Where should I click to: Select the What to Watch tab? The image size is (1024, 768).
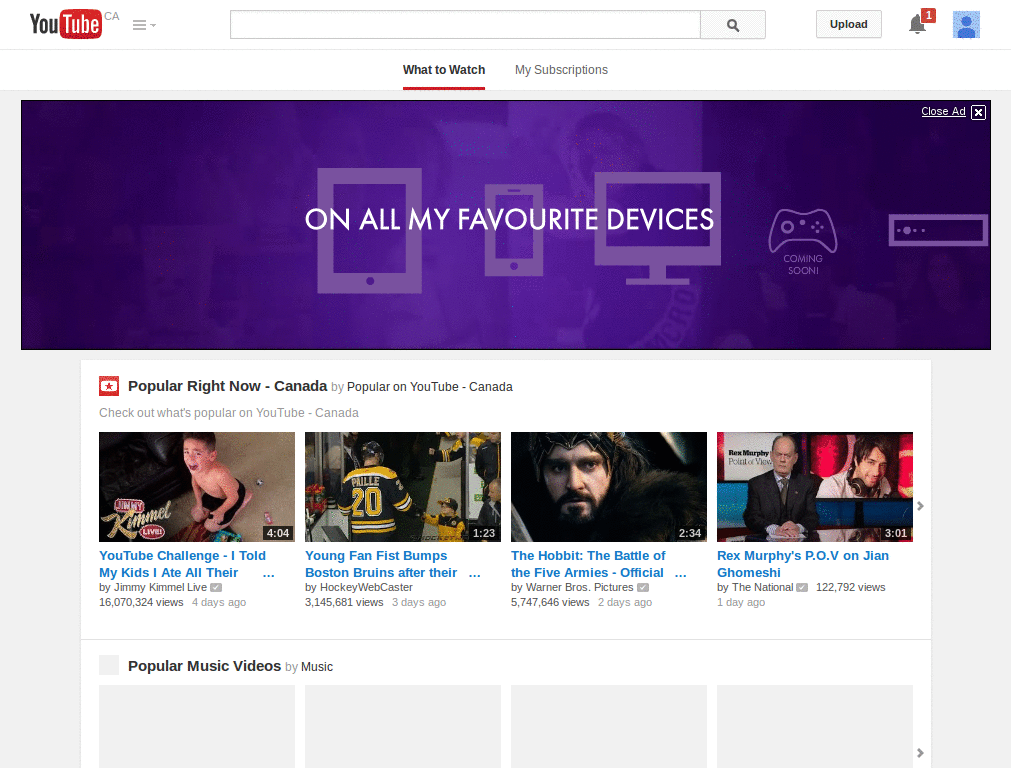pos(444,70)
